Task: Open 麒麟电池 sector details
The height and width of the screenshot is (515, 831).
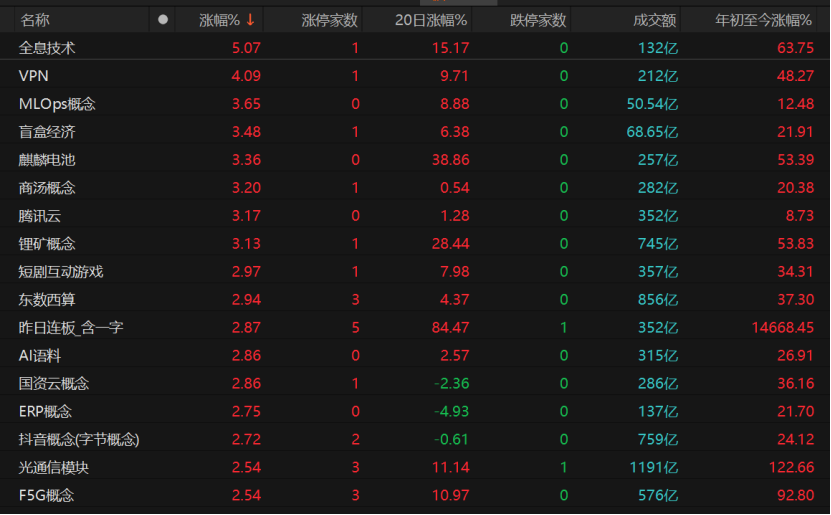Action: tap(416, 159)
